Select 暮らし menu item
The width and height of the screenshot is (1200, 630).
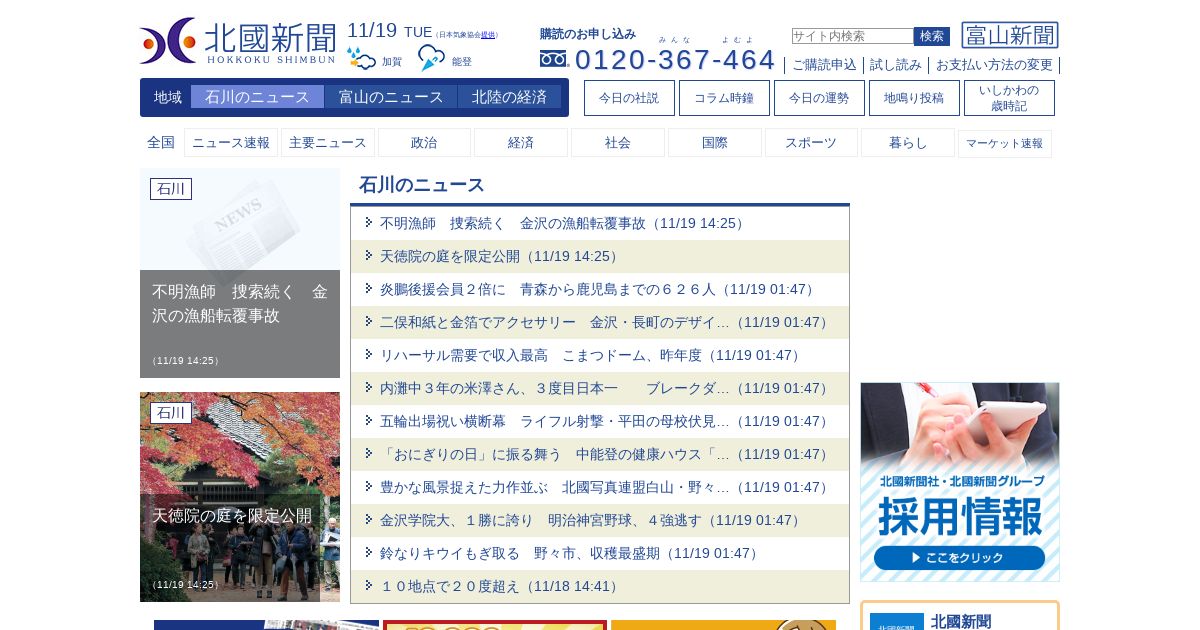click(x=908, y=143)
